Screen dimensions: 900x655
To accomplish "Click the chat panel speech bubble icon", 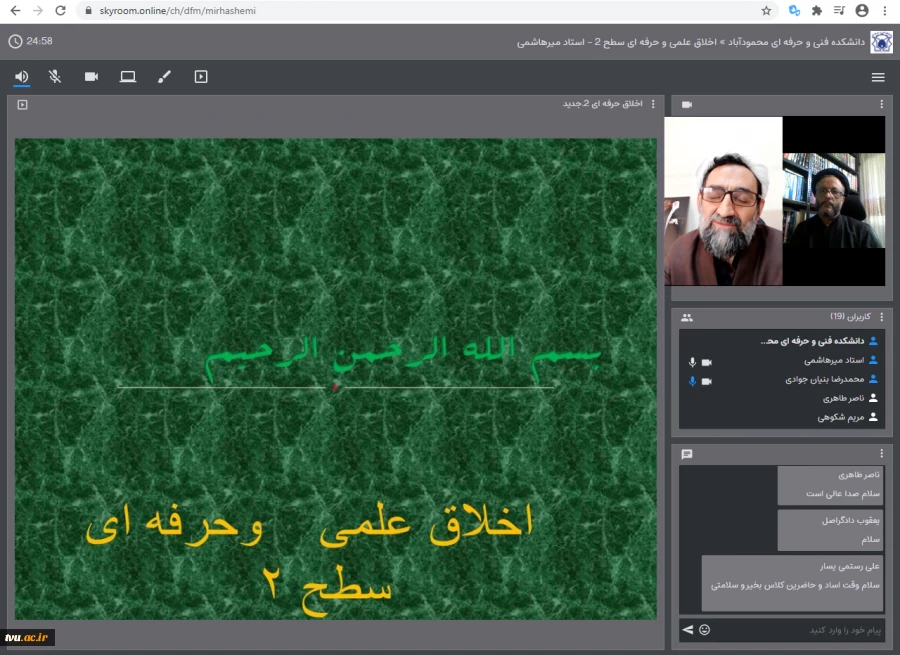I will pos(687,453).
